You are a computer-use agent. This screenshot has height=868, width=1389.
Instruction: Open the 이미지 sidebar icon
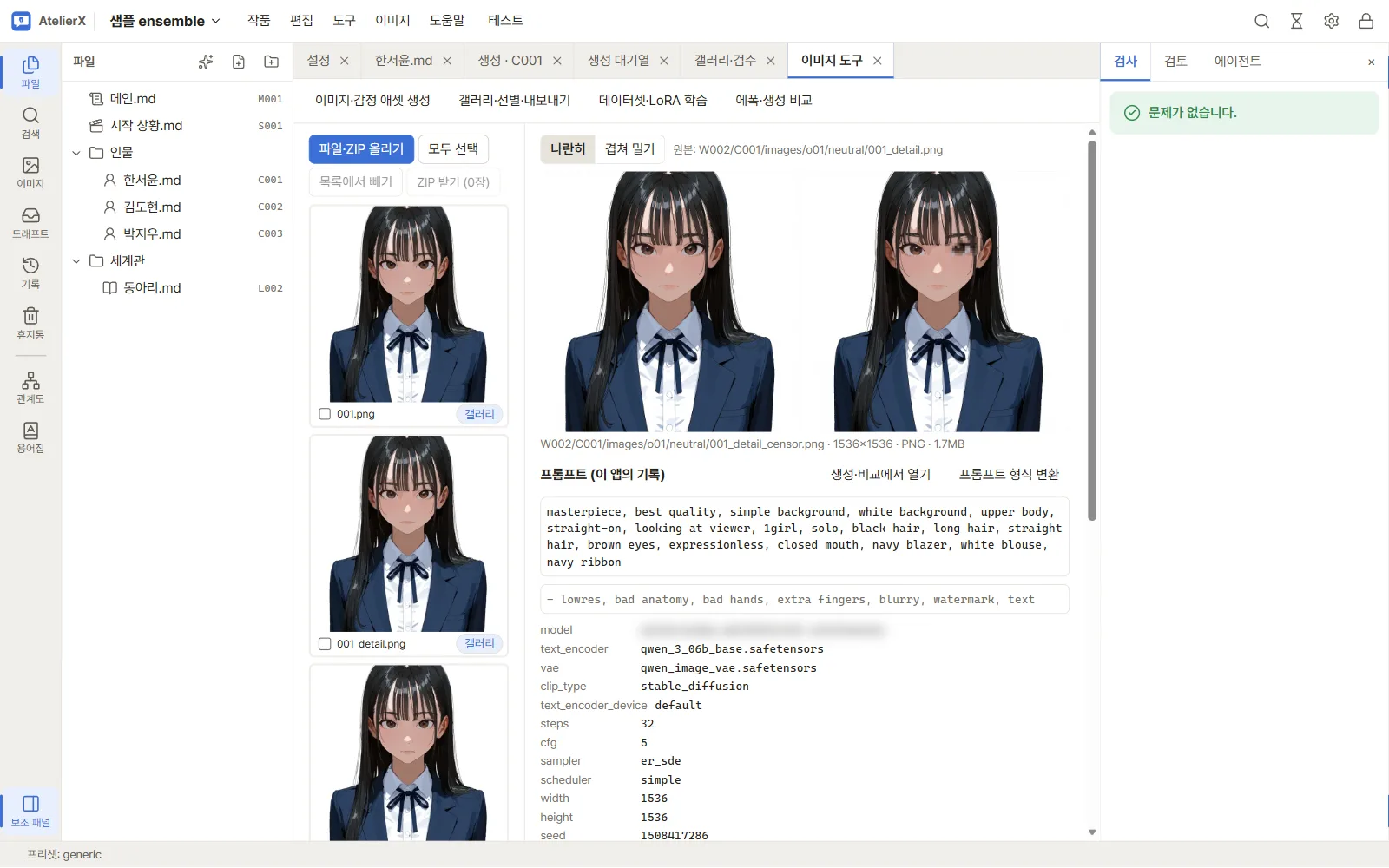coord(30,173)
